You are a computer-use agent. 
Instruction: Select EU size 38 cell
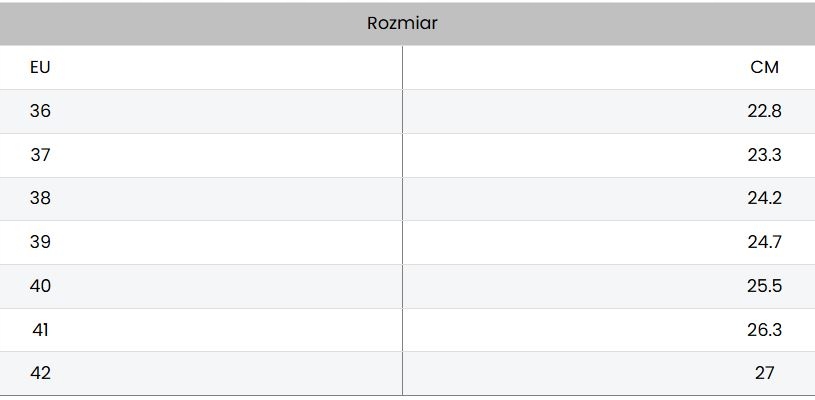pyautogui.click(x=40, y=198)
